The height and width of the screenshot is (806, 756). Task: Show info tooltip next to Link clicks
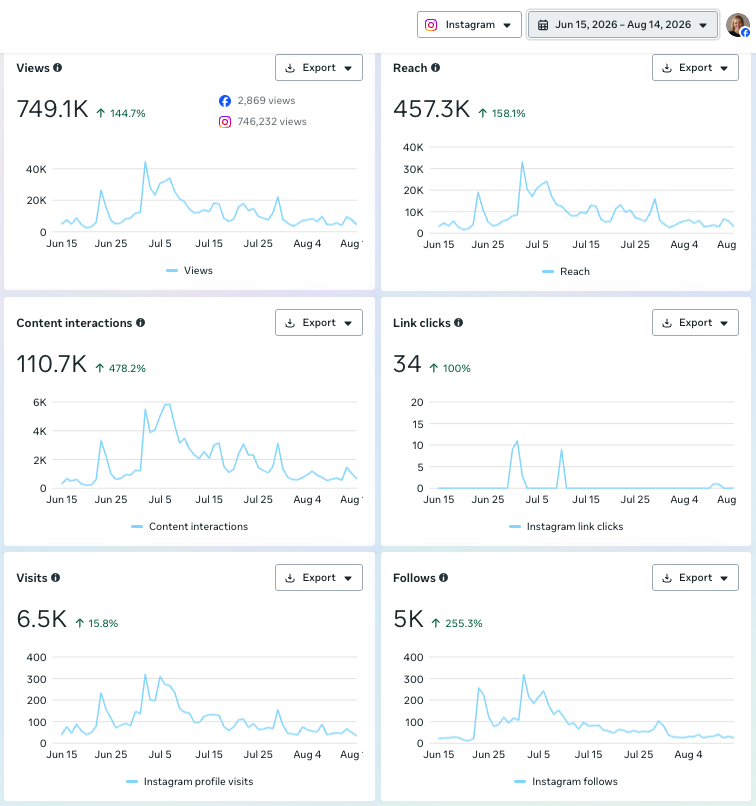pos(458,322)
